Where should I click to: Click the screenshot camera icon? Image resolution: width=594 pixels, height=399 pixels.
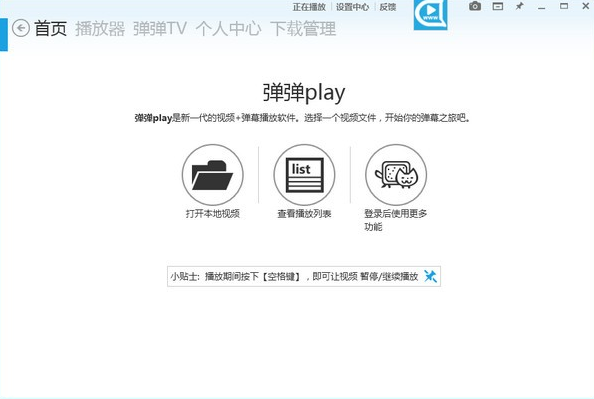point(475,6)
